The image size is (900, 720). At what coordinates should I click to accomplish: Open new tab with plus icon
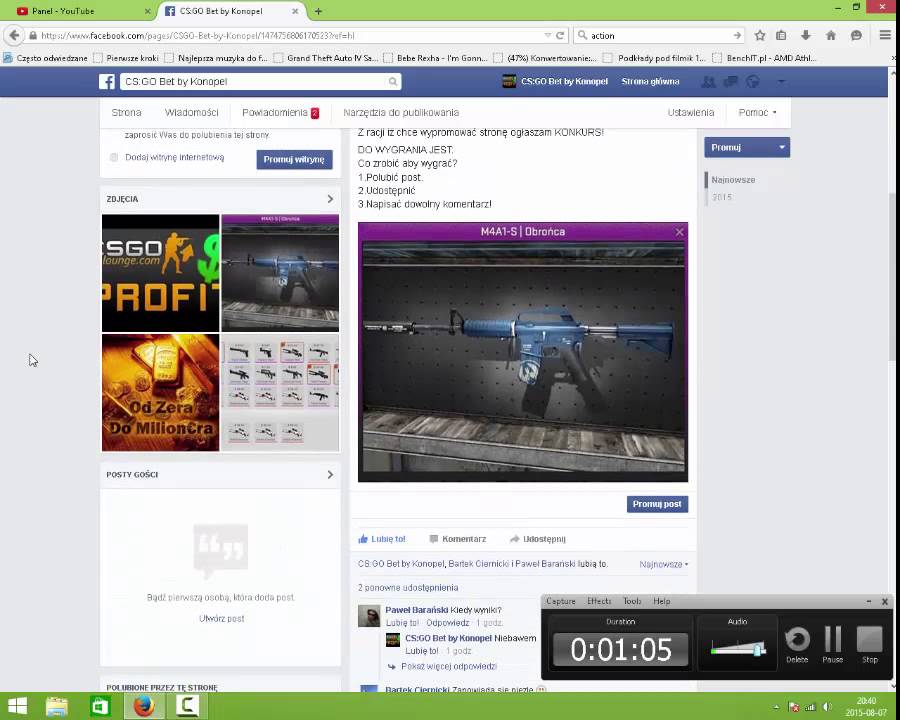click(318, 11)
